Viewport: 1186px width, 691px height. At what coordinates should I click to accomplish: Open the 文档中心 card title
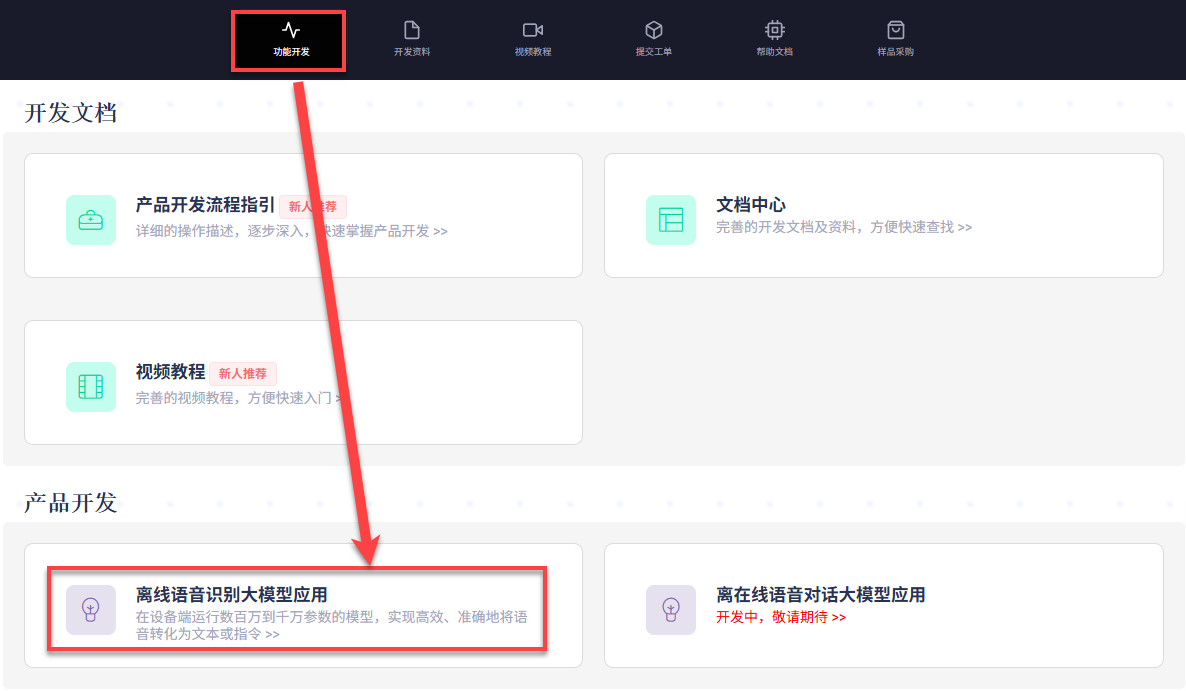pyautogui.click(x=751, y=205)
